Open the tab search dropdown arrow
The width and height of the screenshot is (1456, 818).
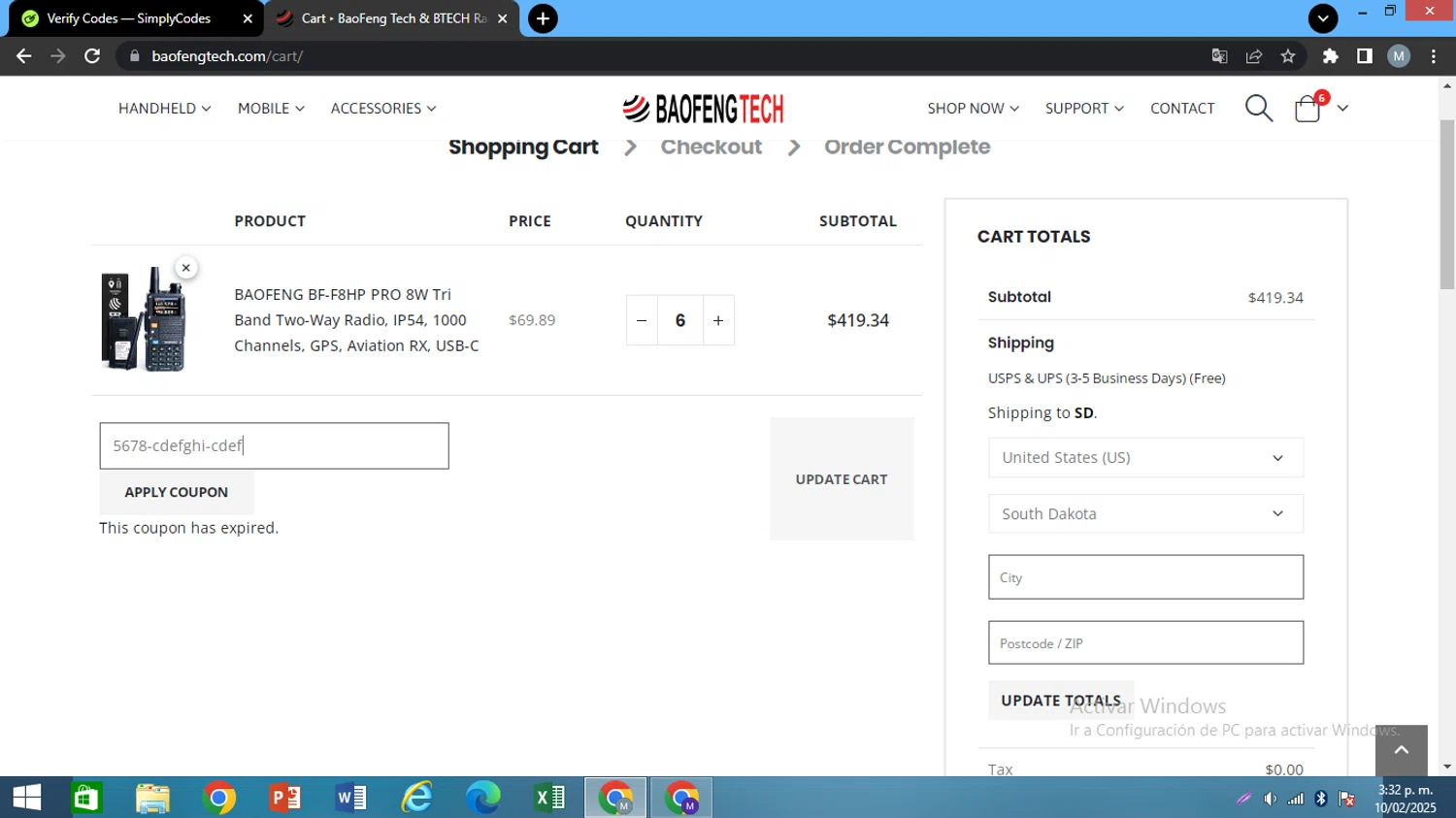(1323, 18)
